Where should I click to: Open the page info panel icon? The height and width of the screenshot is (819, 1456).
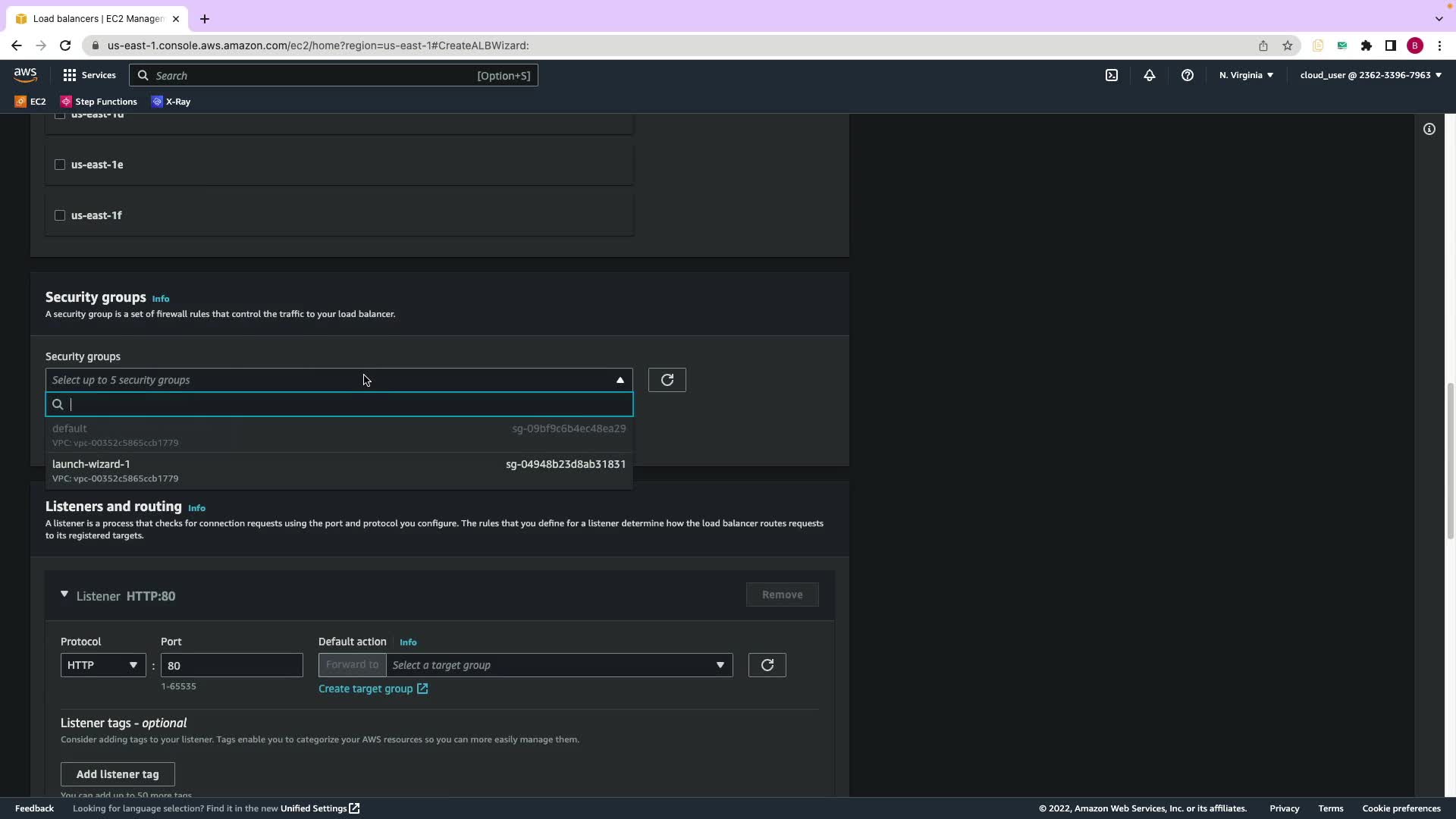(1429, 129)
